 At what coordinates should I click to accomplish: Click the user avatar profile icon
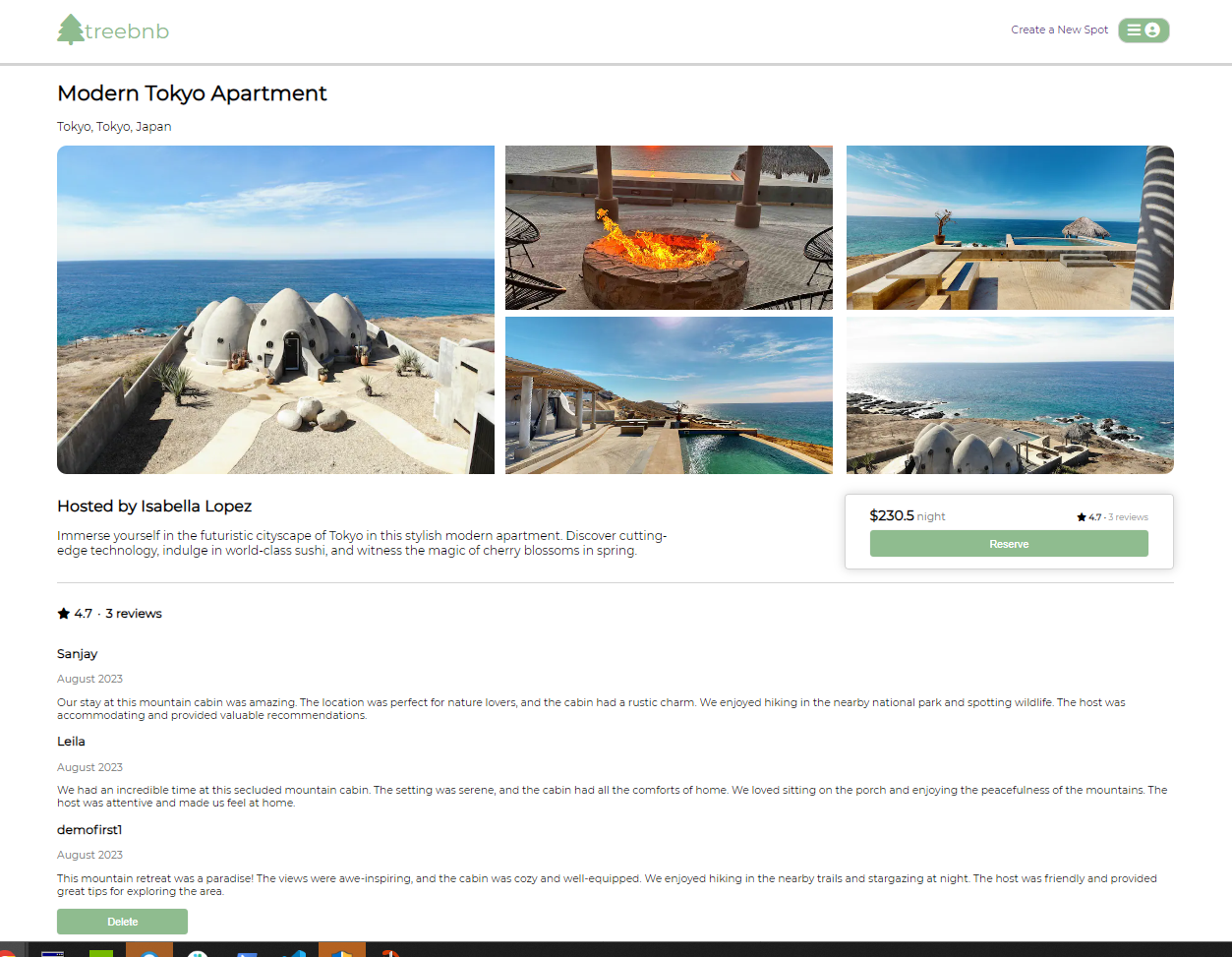pyautogui.click(x=1153, y=30)
